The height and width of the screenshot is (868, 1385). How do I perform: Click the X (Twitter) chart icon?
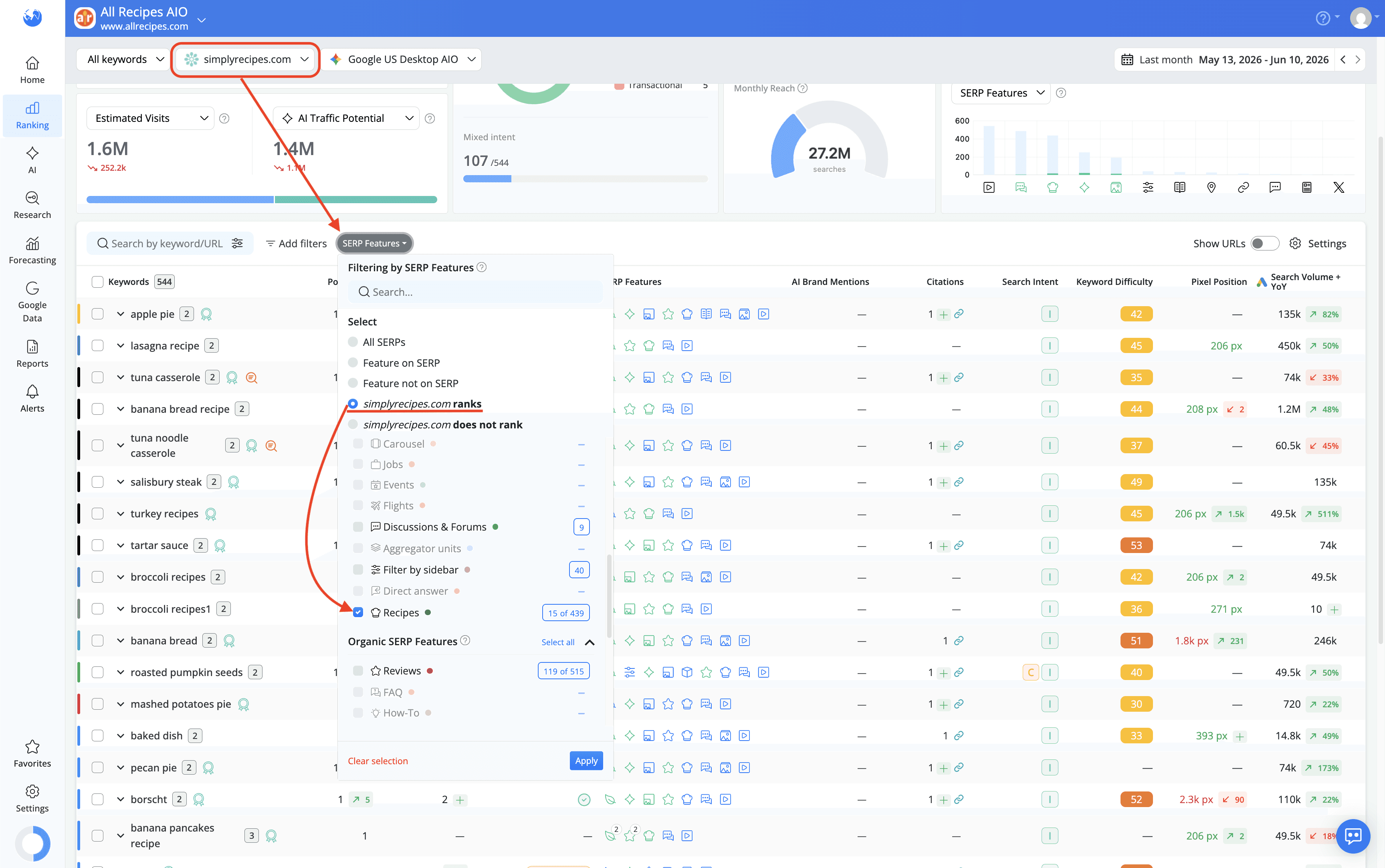[1339, 187]
